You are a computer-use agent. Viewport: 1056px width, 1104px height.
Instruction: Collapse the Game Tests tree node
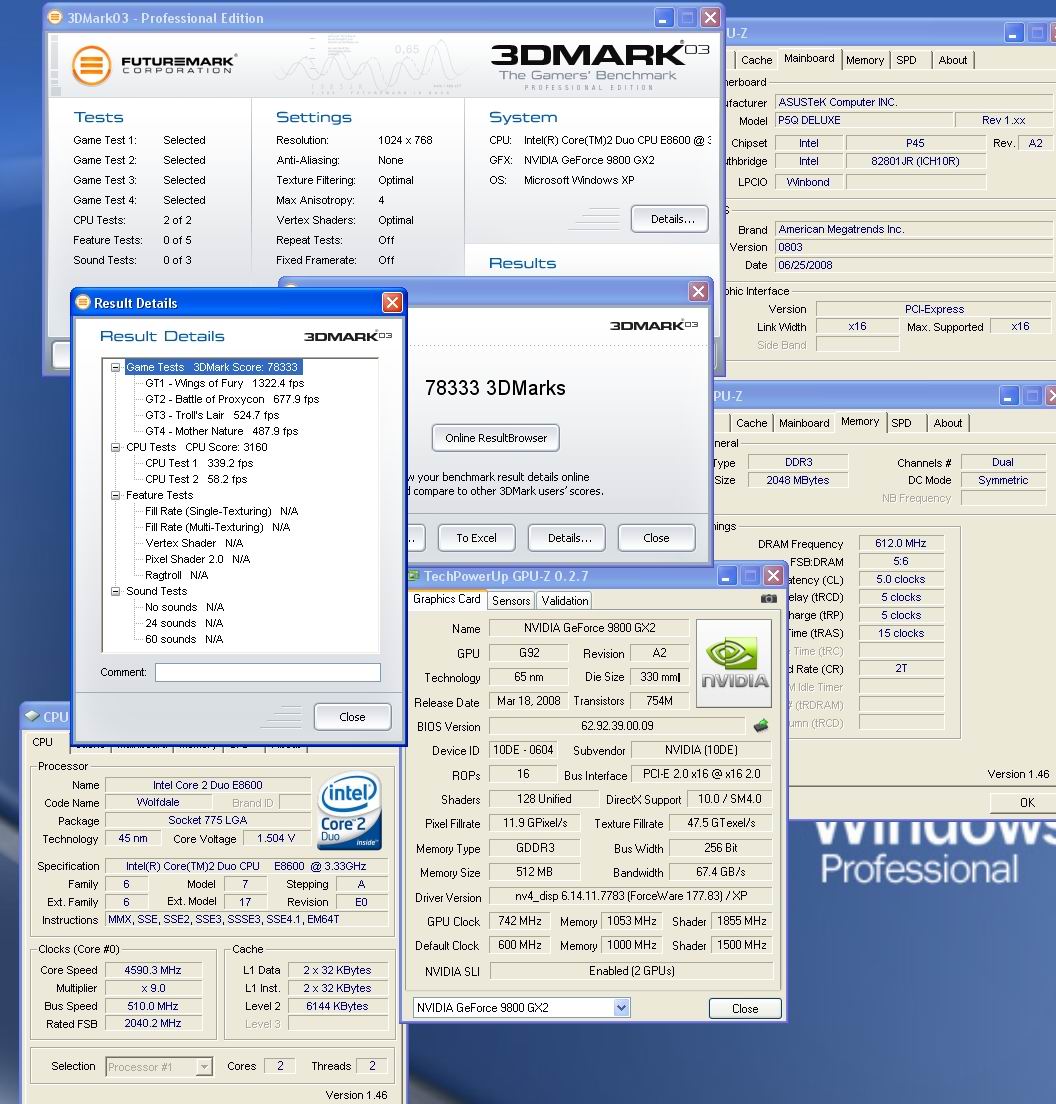click(115, 367)
